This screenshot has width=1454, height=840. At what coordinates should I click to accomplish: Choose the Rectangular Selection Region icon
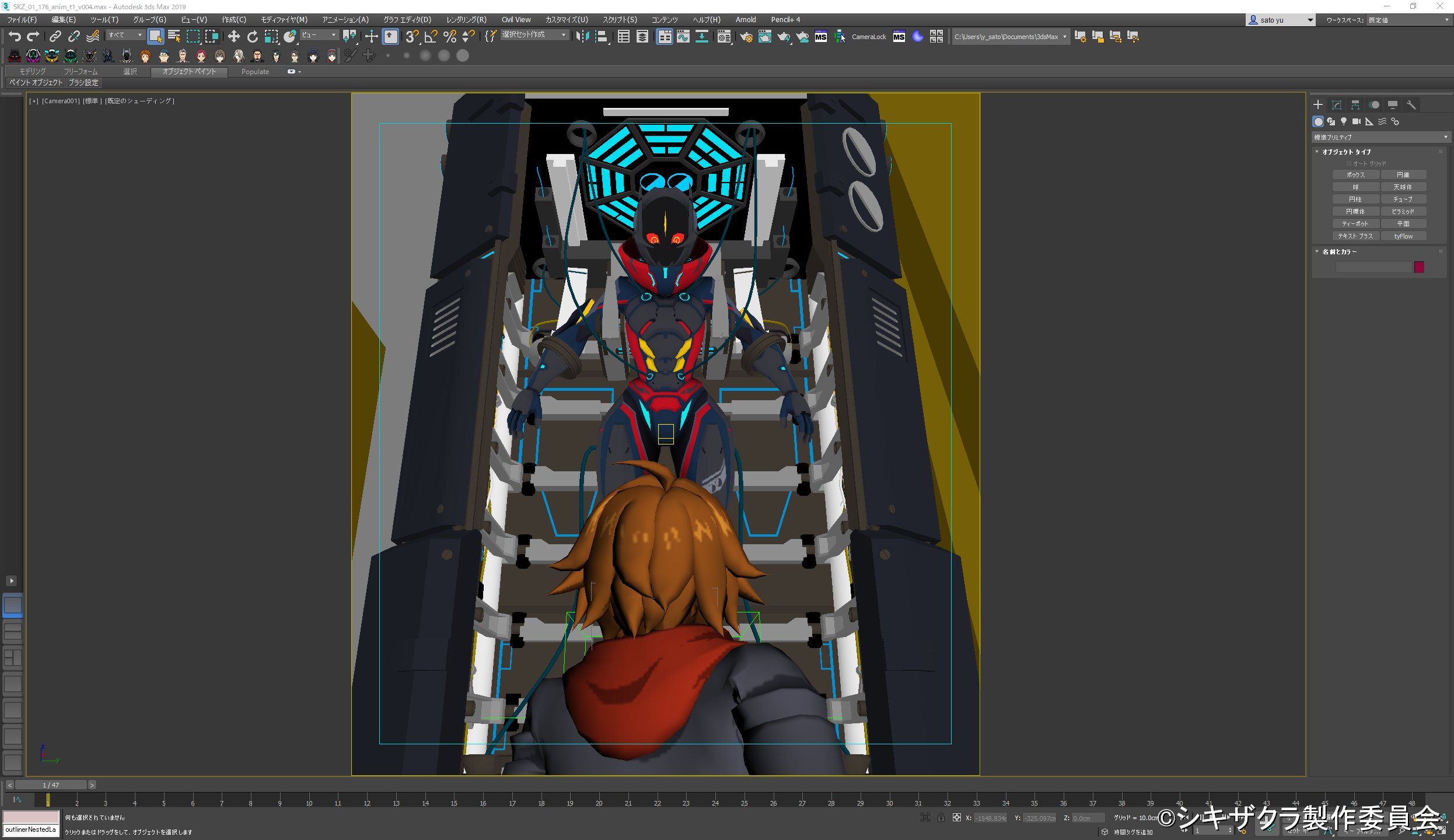193,37
